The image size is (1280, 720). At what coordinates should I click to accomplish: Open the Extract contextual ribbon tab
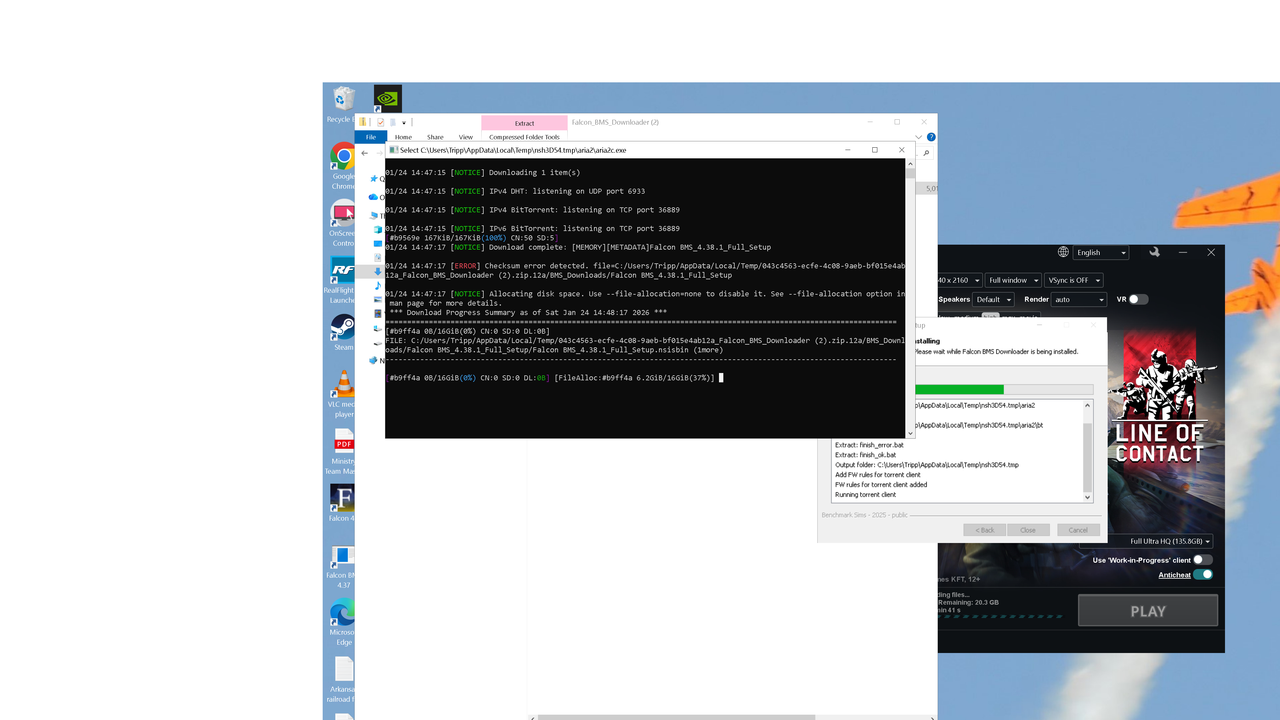pyautogui.click(x=524, y=123)
